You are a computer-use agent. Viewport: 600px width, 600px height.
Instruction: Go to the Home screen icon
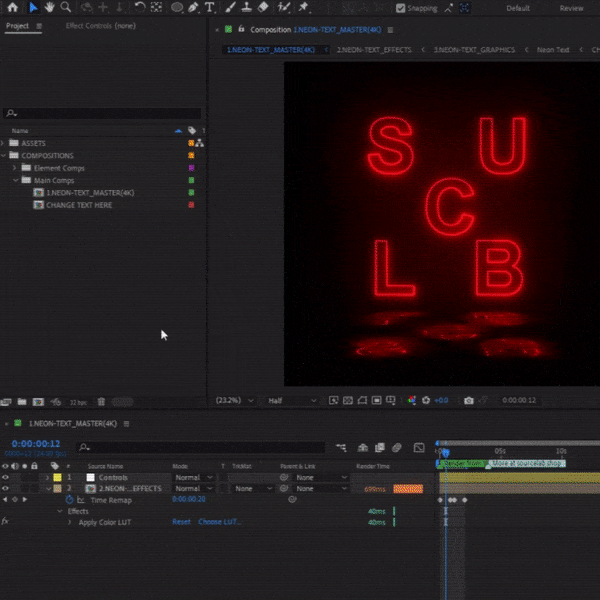14,7
